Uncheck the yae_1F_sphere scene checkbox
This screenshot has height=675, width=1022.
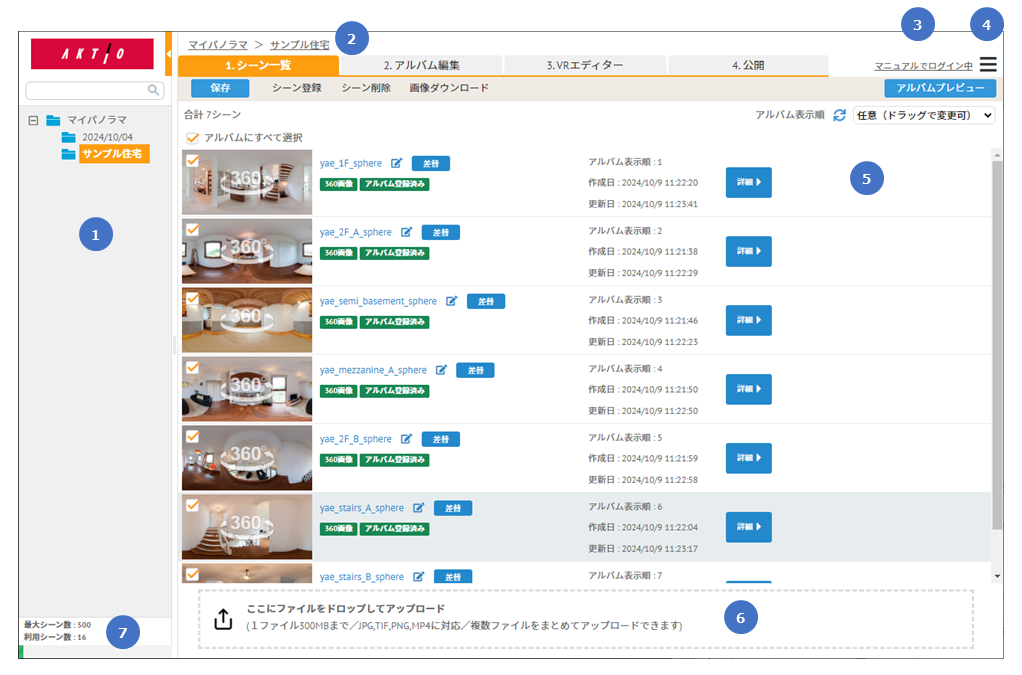192,160
